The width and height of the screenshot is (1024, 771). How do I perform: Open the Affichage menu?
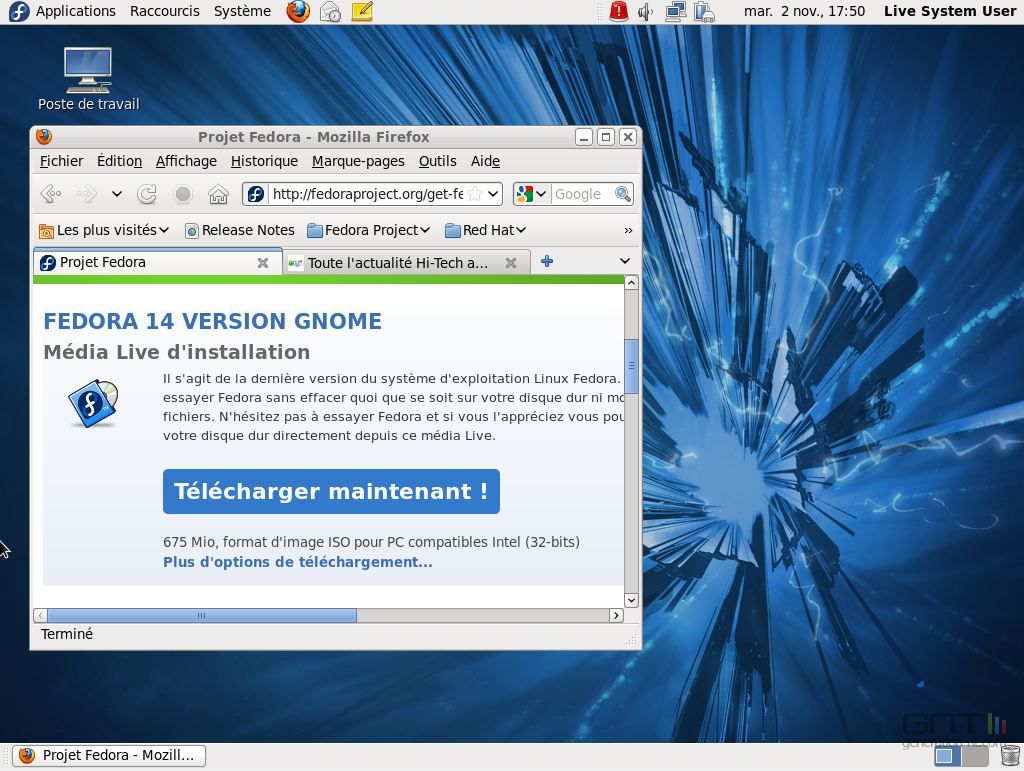coord(186,161)
